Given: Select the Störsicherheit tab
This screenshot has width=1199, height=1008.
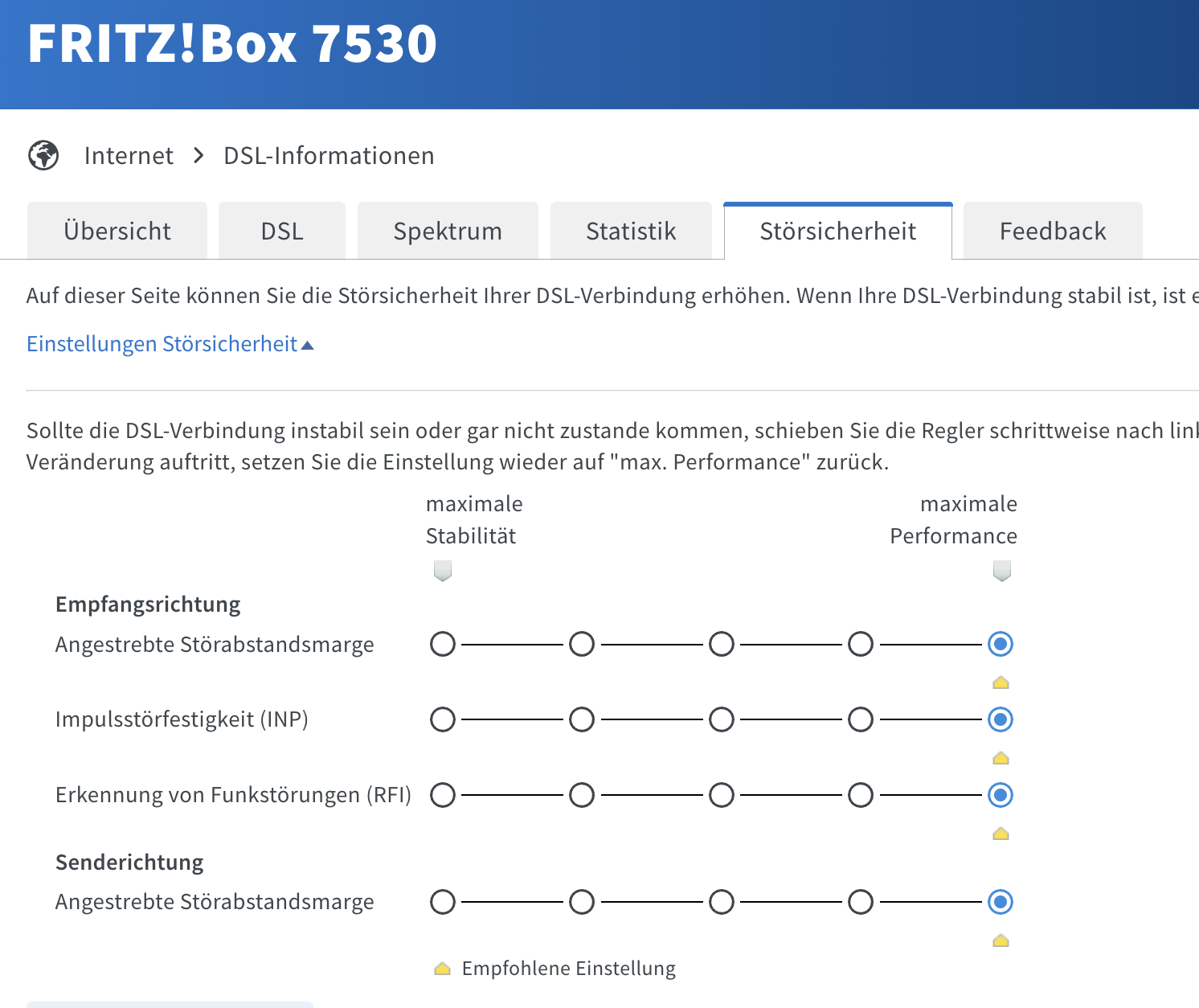Looking at the screenshot, I should [x=838, y=231].
